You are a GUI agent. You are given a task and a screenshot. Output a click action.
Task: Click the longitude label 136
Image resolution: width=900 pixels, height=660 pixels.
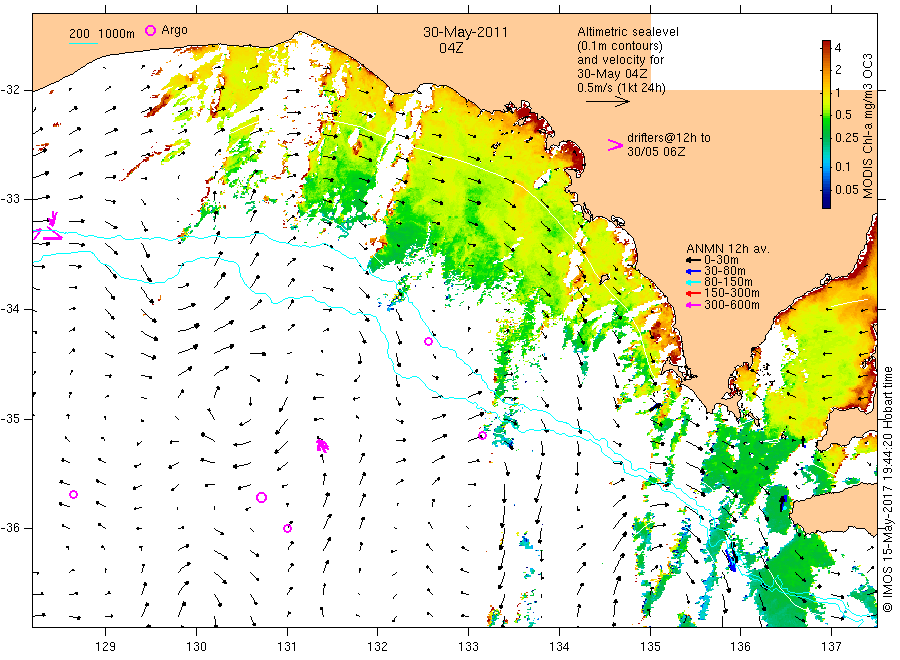coord(740,647)
